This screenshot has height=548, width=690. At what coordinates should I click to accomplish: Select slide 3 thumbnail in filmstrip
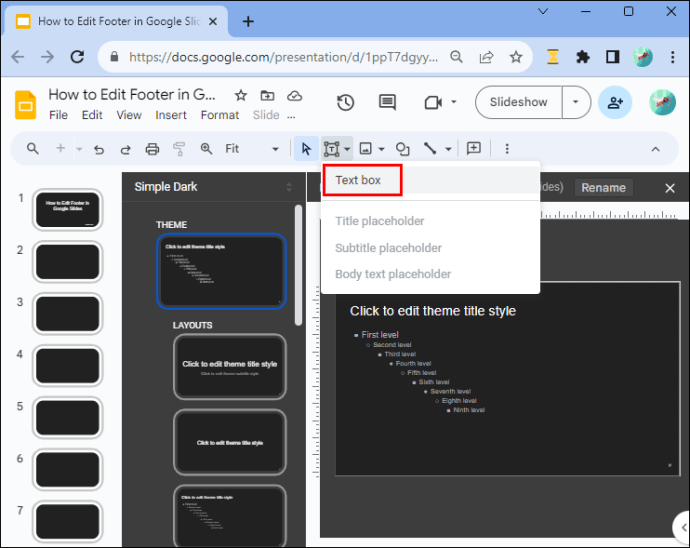click(67, 313)
